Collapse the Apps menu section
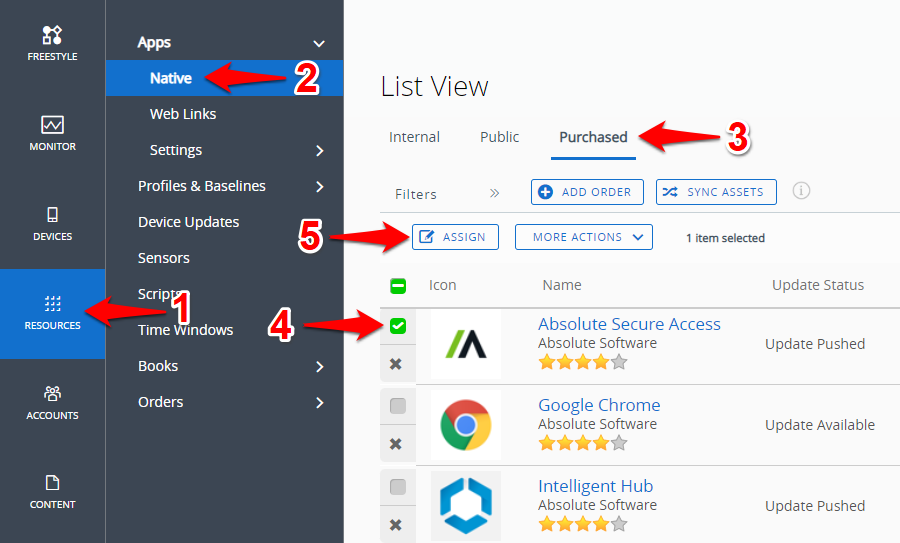Viewport: 900px width, 543px height. pyautogui.click(x=319, y=44)
